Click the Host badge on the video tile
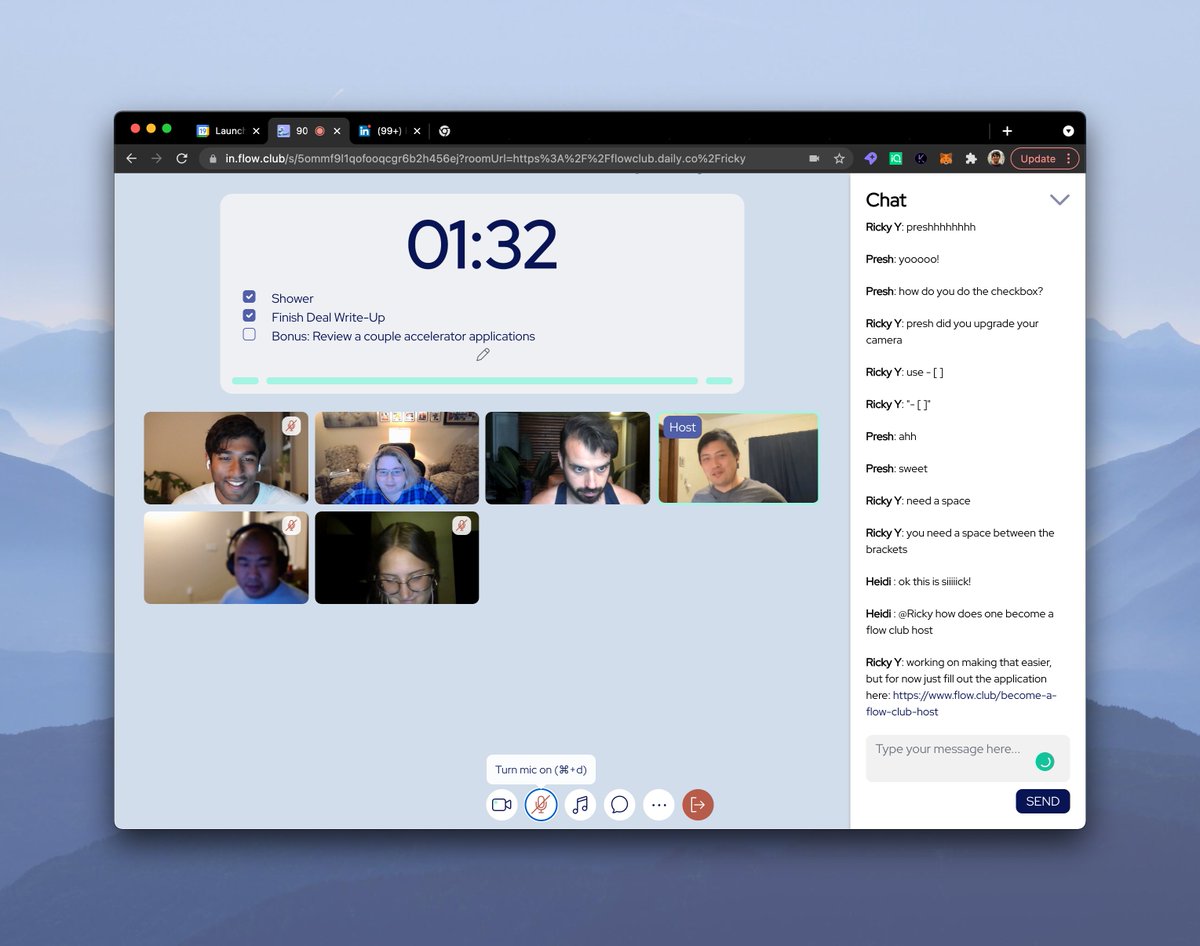This screenshot has width=1200, height=946. 683,427
